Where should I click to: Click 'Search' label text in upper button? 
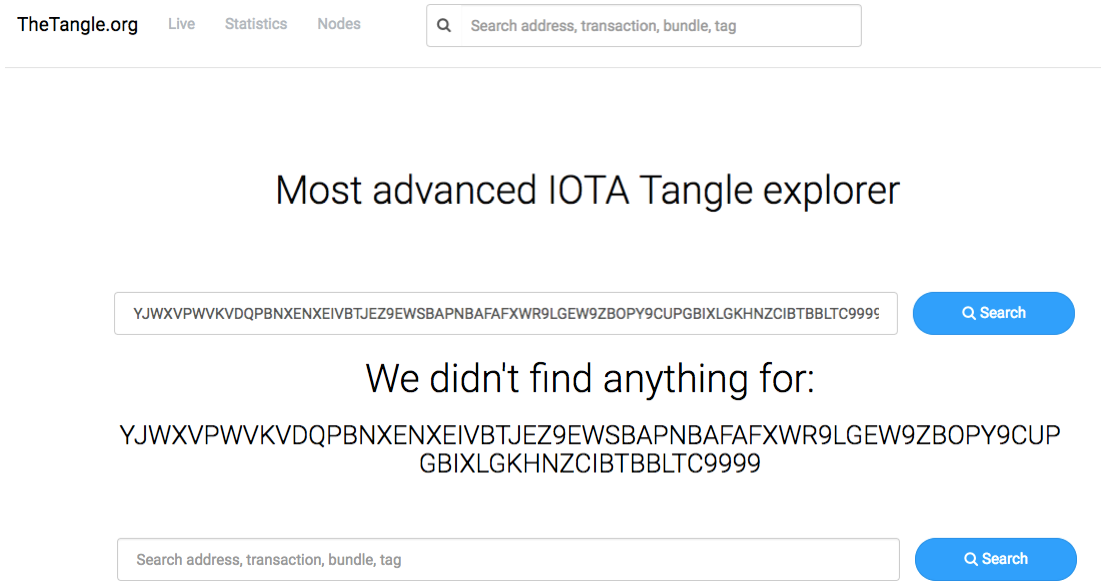pyautogui.click(x=1003, y=313)
